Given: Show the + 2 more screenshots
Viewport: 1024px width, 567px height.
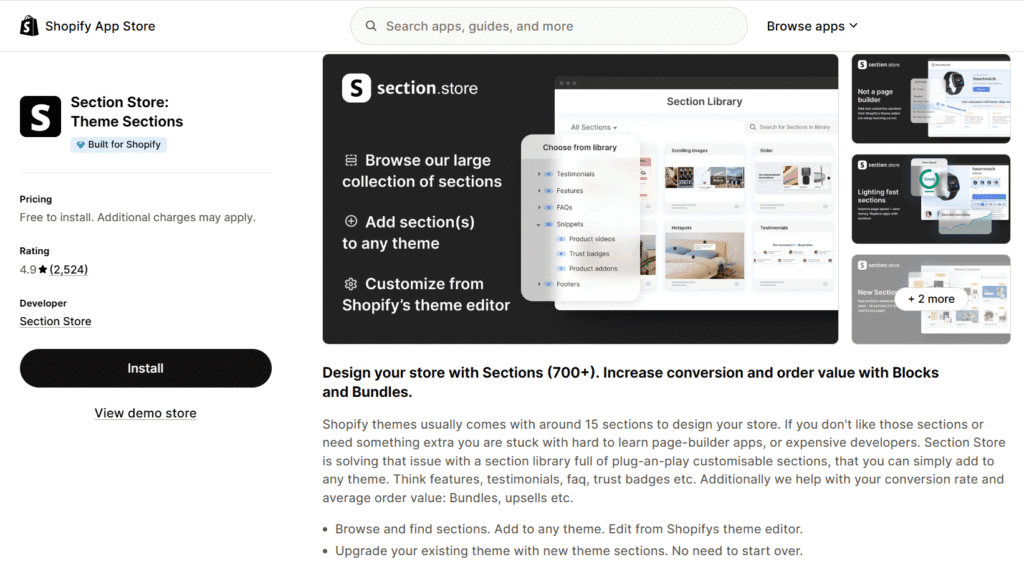Looking at the screenshot, I should (x=931, y=299).
